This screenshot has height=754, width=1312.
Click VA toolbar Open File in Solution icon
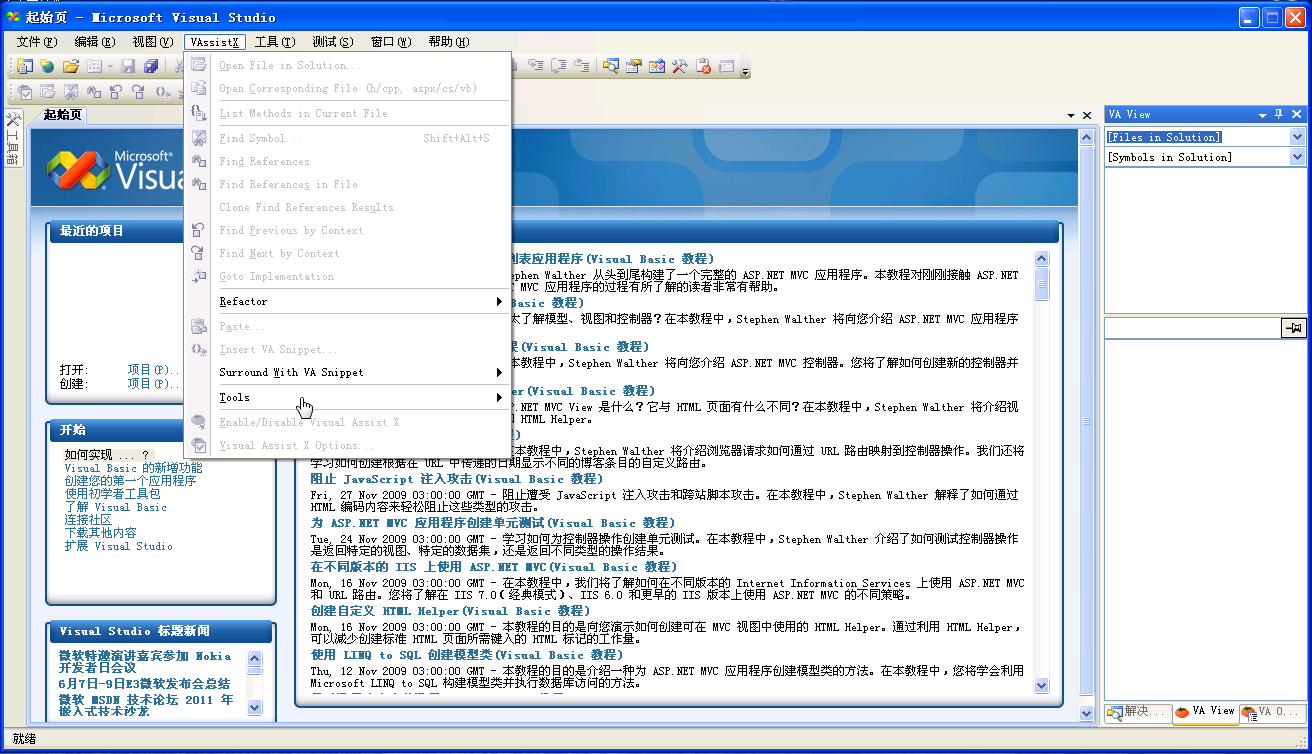50,92
